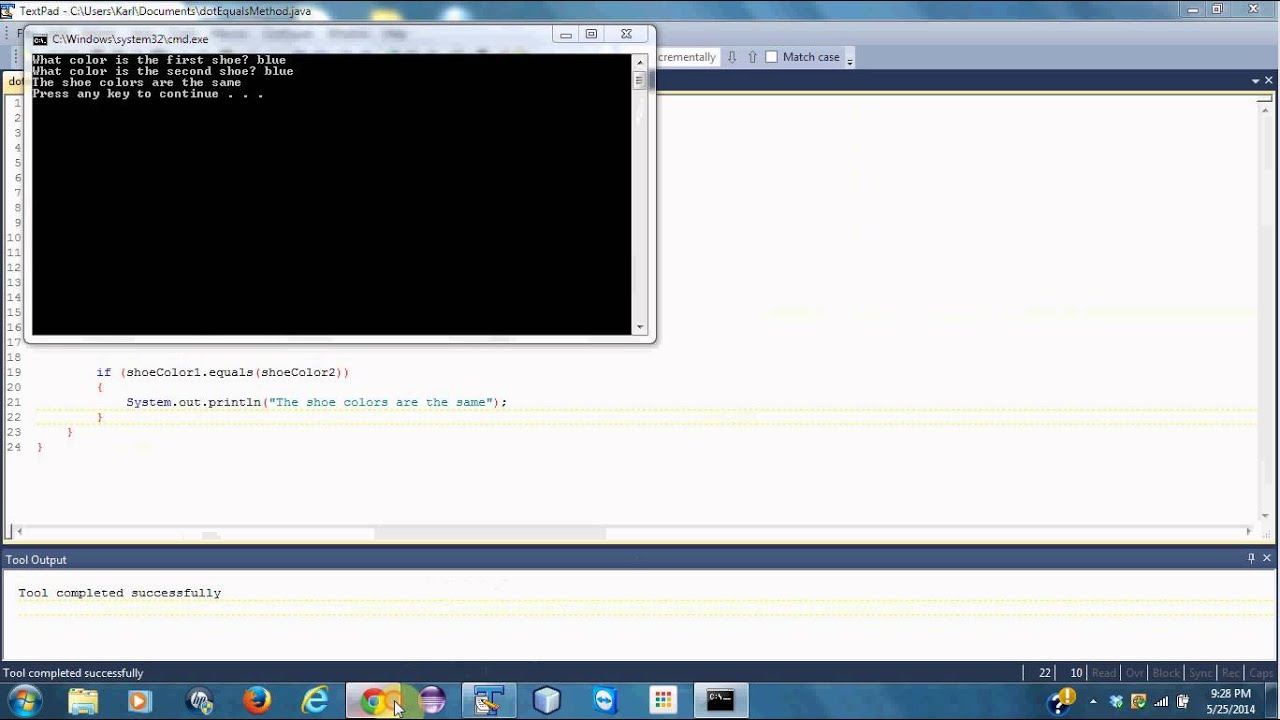The width and height of the screenshot is (1280, 720).
Task: Click the System.out.println code line
Action: tap(317, 402)
